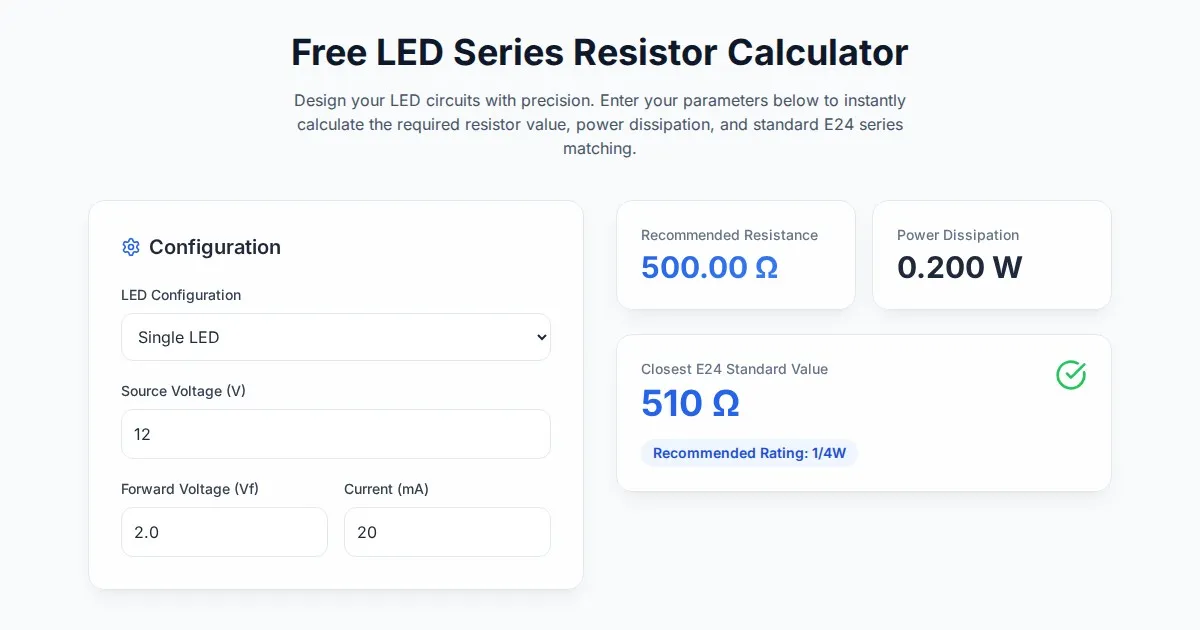Image resolution: width=1200 pixels, height=630 pixels.
Task: Click the Configuration heading text
Action: pos(215,247)
